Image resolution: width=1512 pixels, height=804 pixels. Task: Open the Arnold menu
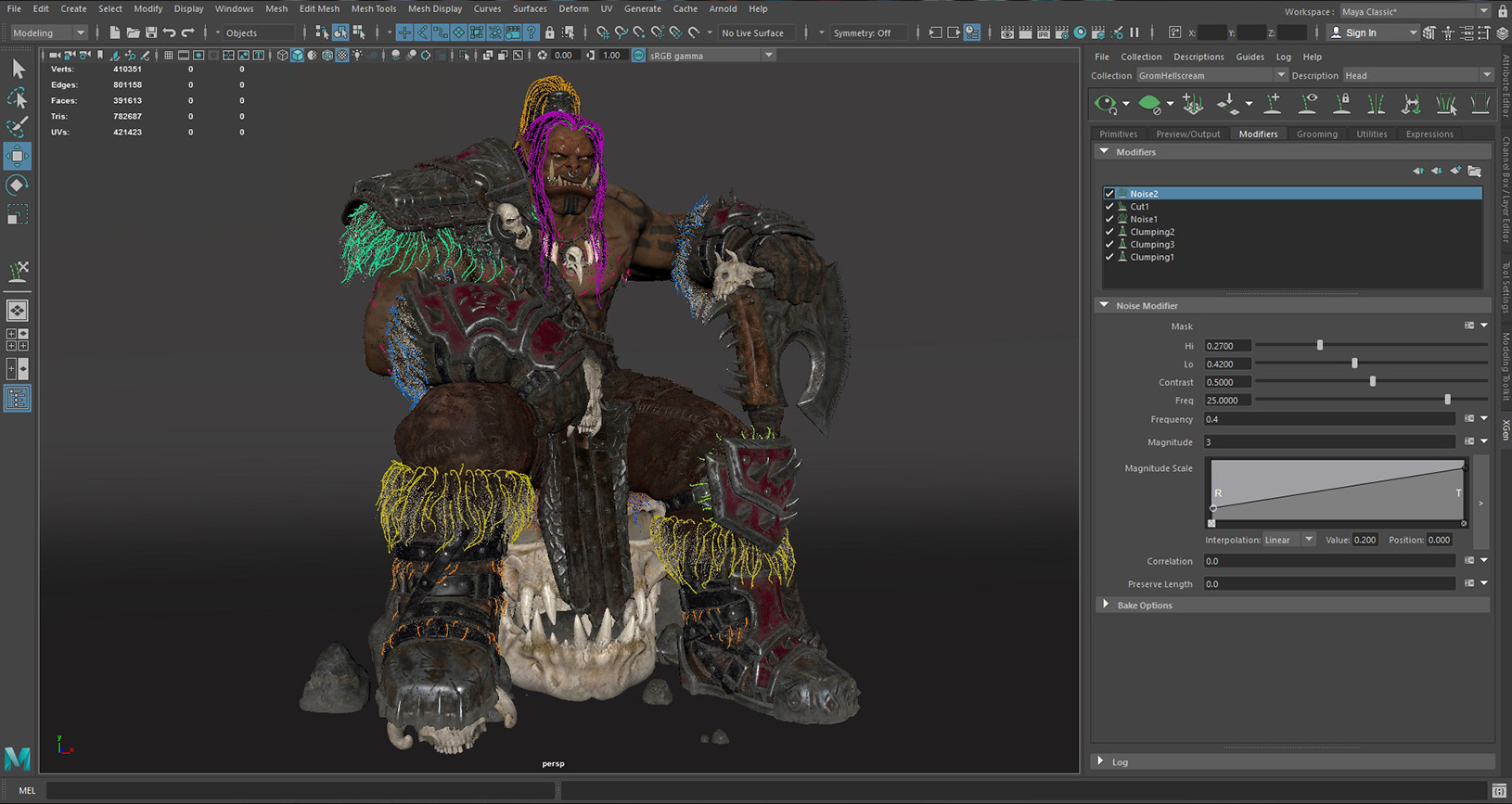pos(723,8)
